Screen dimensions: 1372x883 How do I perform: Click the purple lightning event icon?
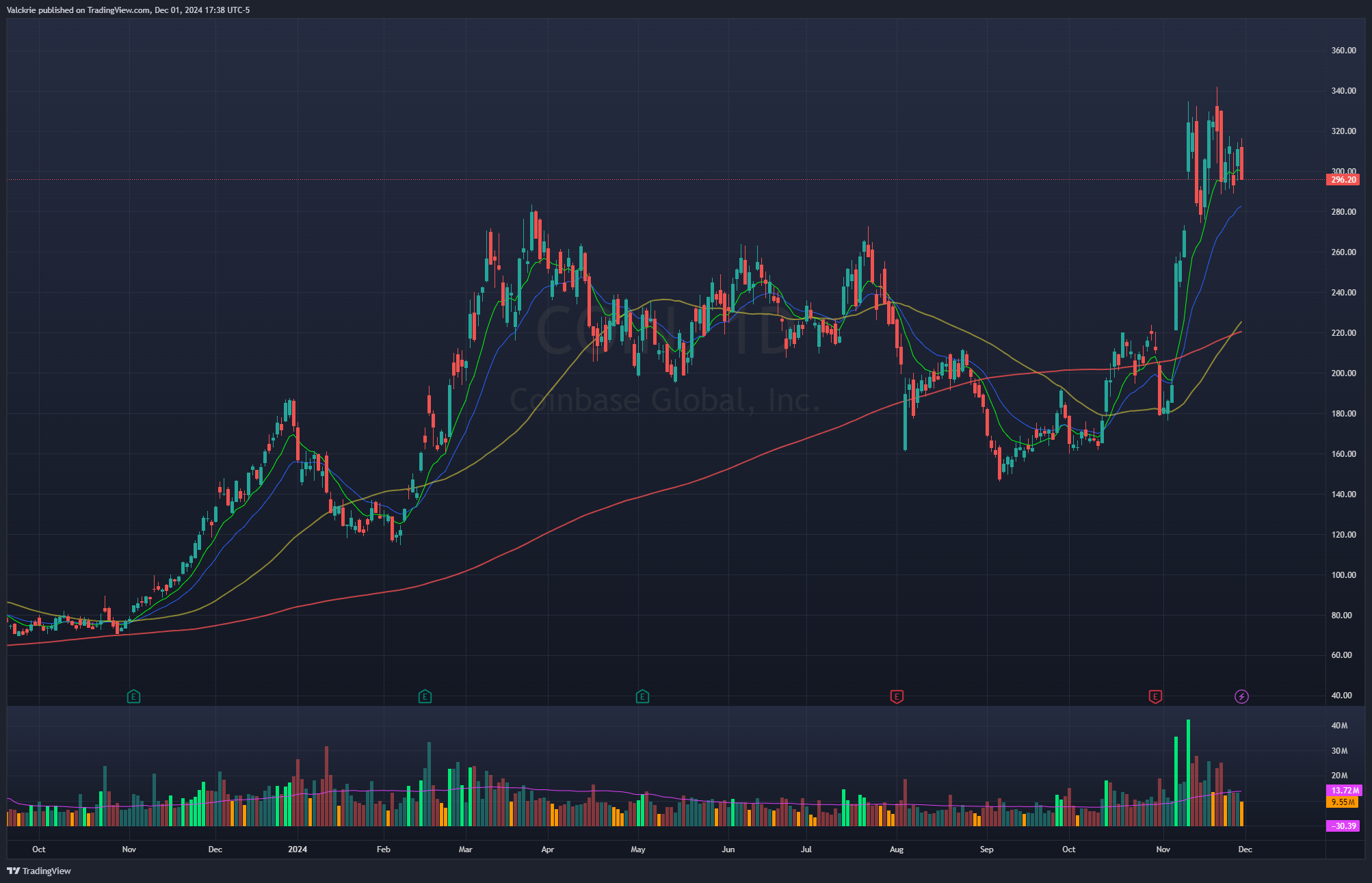[1241, 697]
